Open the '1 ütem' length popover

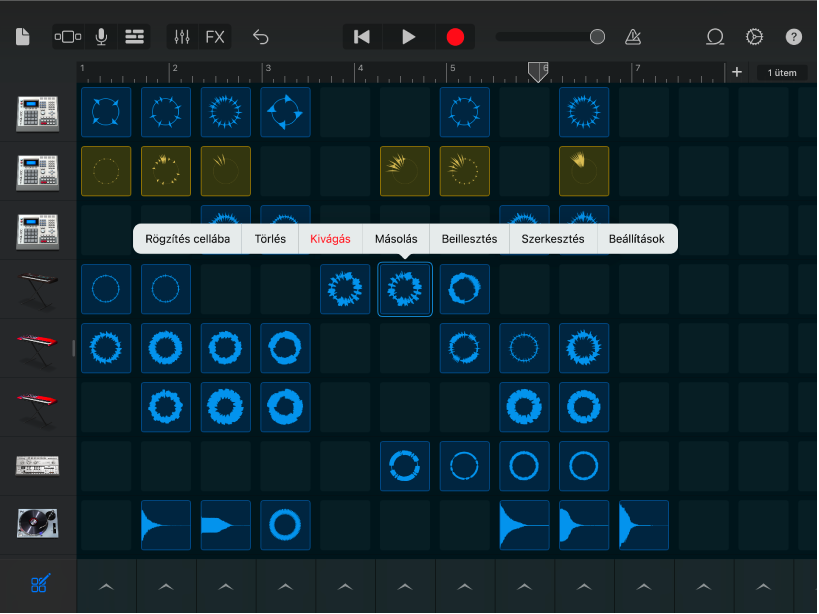[x=782, y=72]
